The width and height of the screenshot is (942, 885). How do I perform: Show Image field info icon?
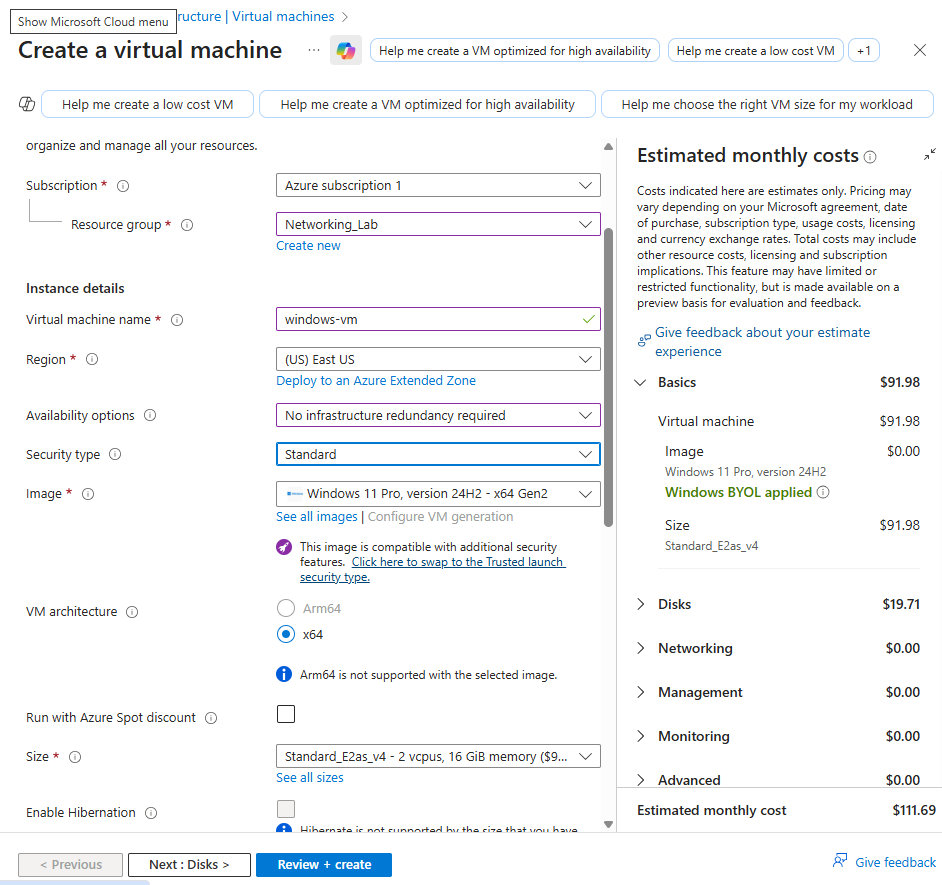coord(88,494)
